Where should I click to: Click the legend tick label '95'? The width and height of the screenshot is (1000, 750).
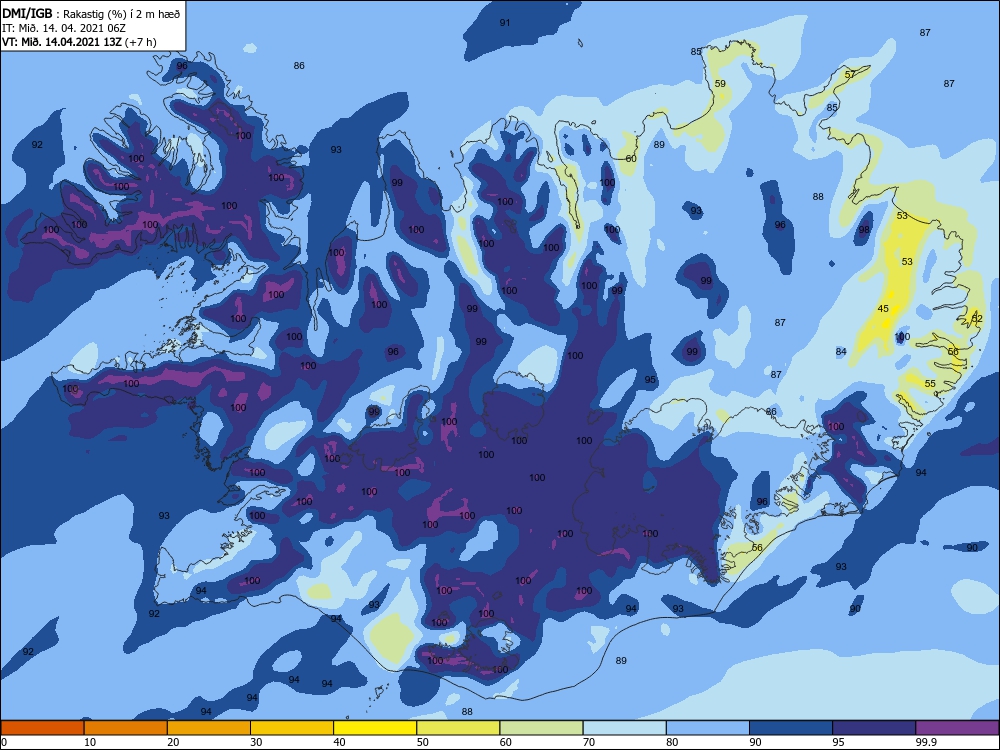839,742
